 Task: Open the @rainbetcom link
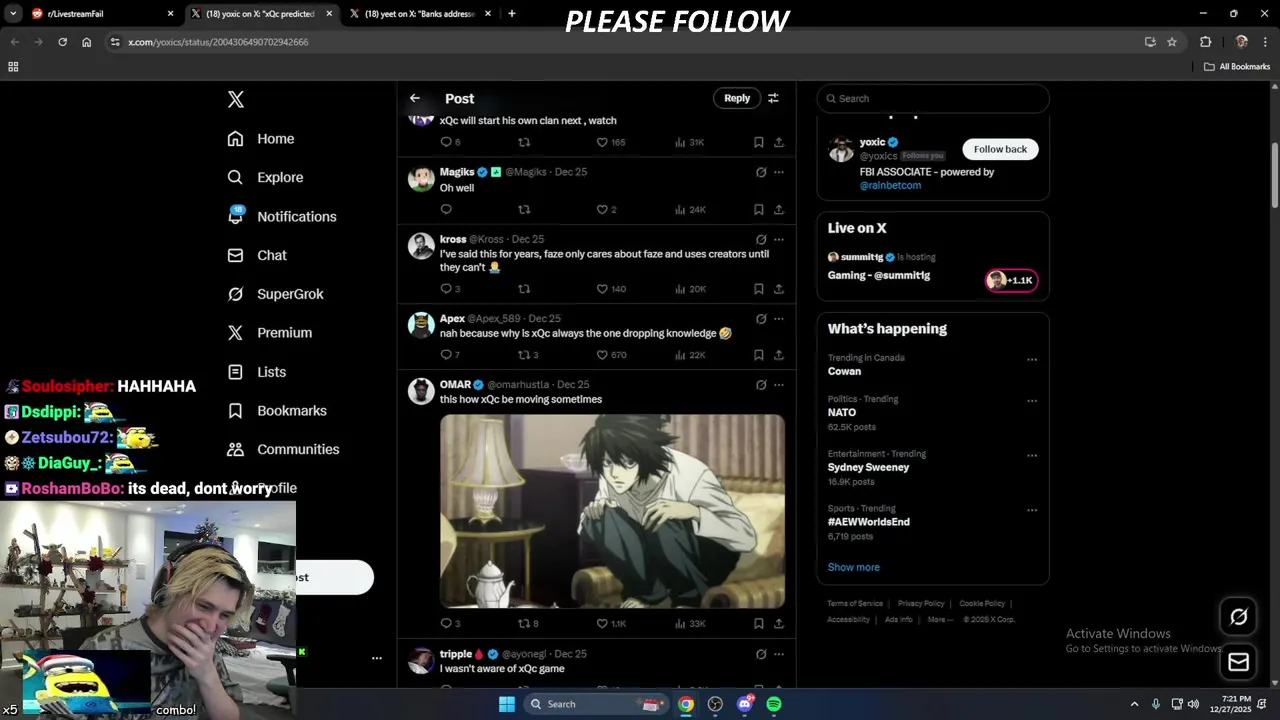tap(890, 185)
